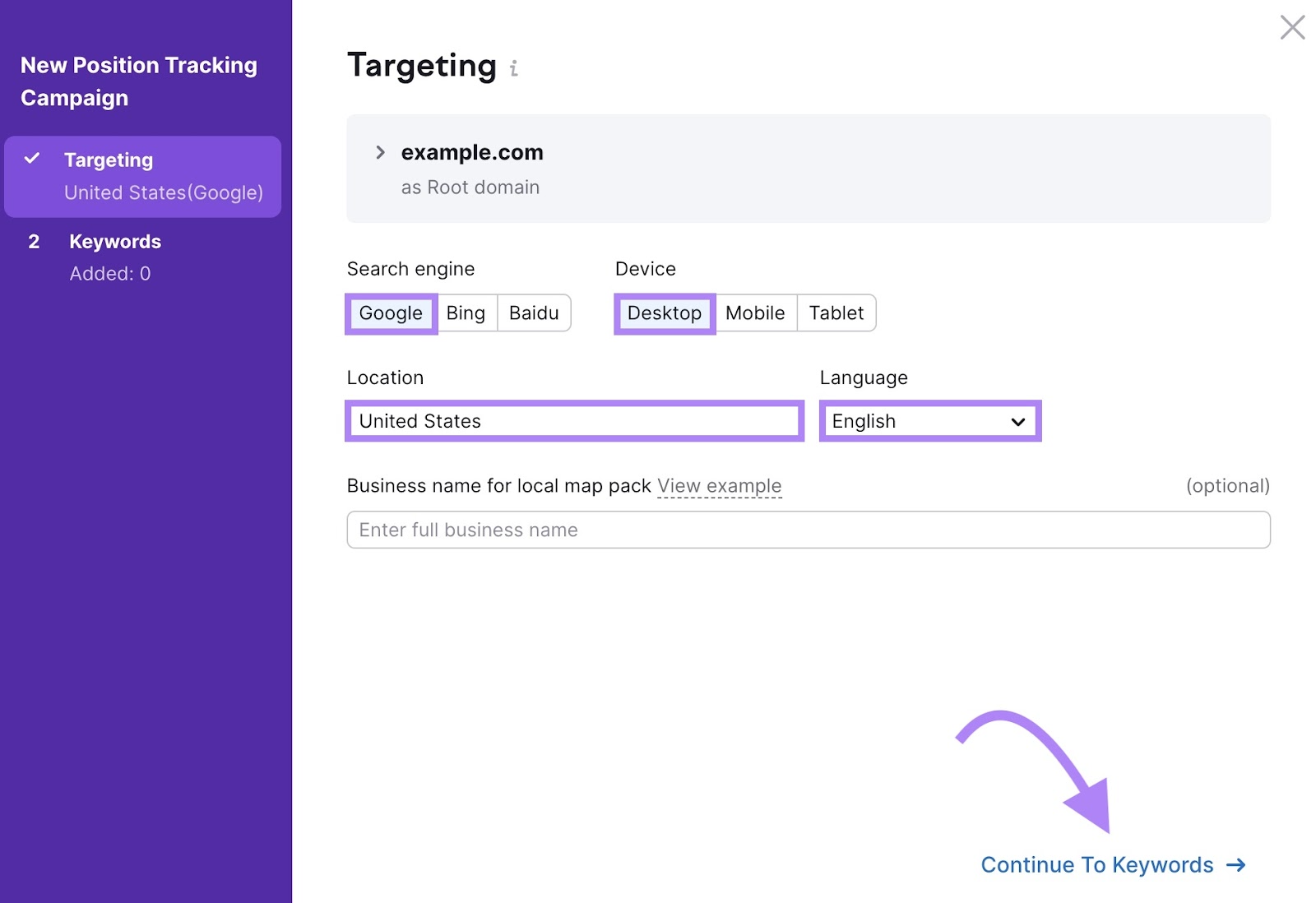This screenshot has height=903, width=1316.
Task: Select Bing as the search engine
Action: point(466,313)
